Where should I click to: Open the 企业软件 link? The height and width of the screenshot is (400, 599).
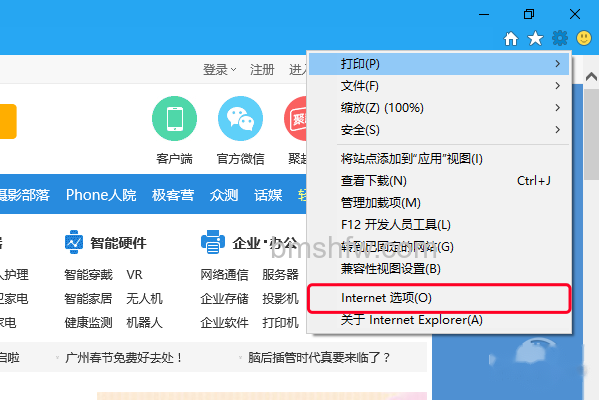224,322
